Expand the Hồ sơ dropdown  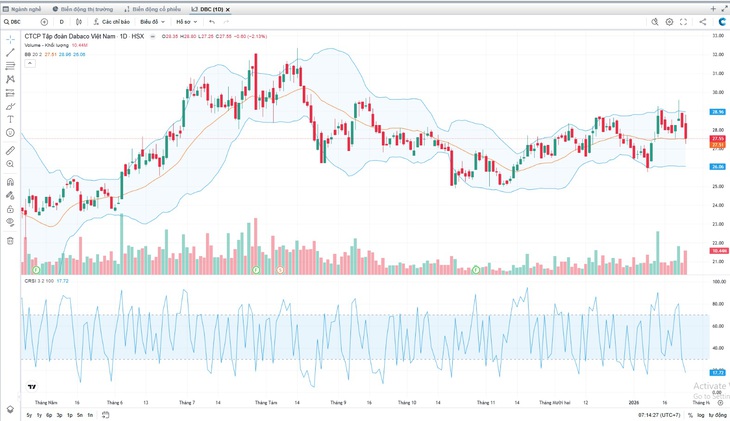187,22
